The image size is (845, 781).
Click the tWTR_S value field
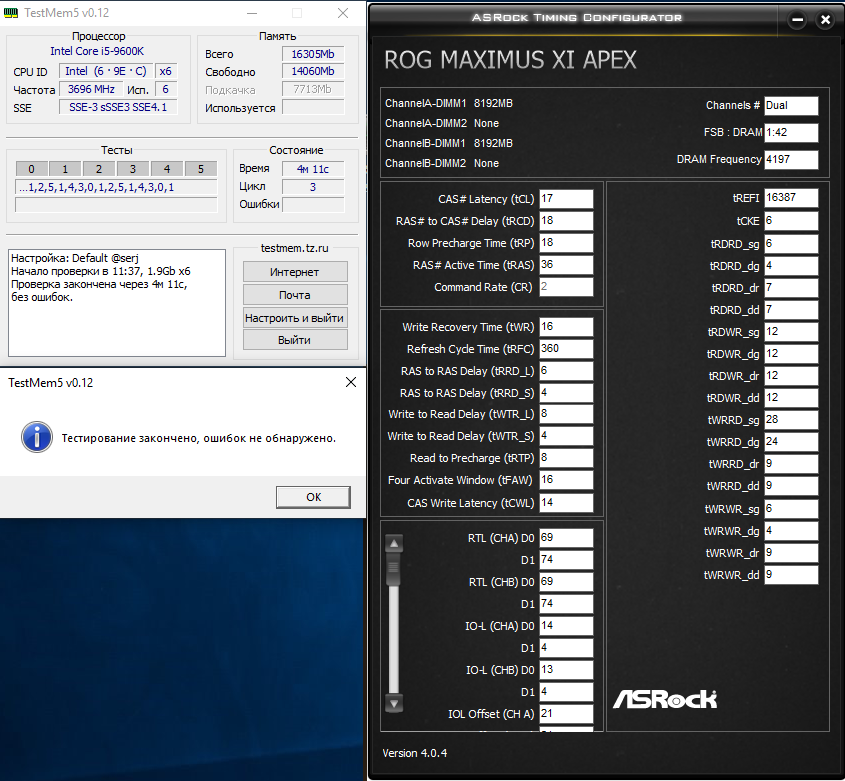click(x=566, y=436)
